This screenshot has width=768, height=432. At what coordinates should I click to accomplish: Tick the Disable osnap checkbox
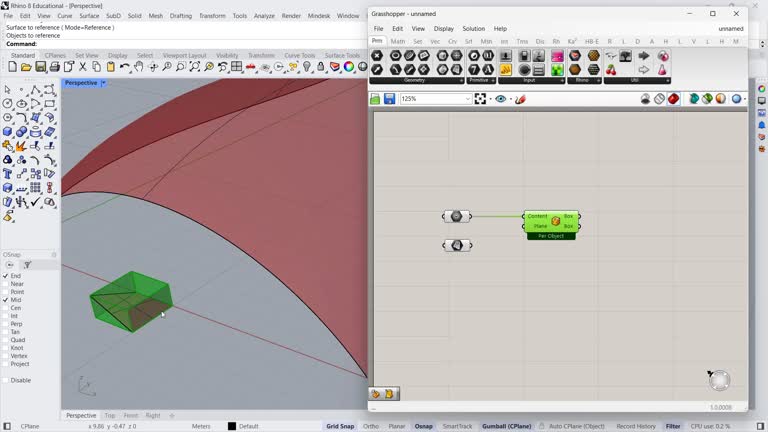click(6, 380)
